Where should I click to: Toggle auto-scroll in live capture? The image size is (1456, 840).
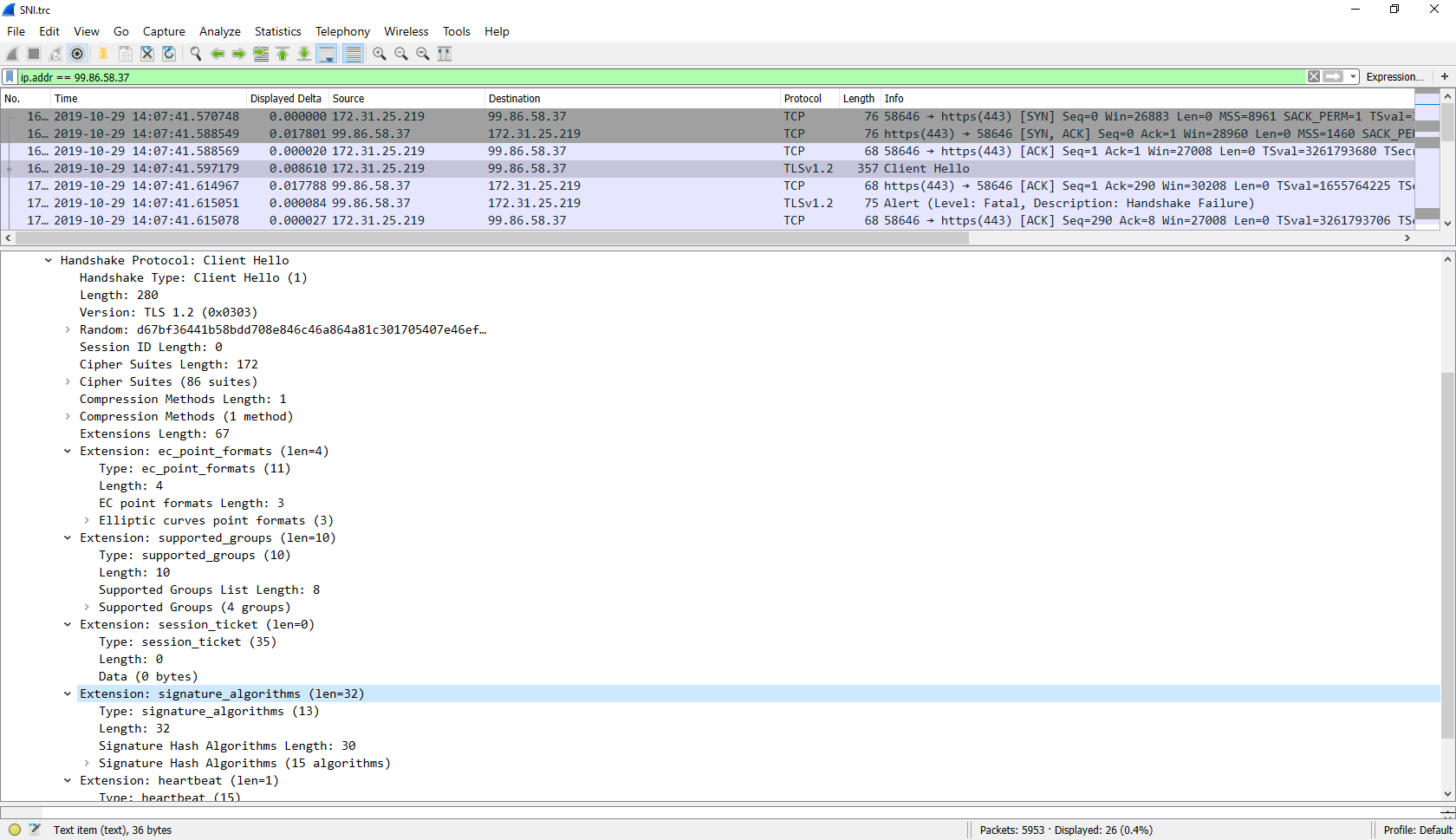point(327,54)
